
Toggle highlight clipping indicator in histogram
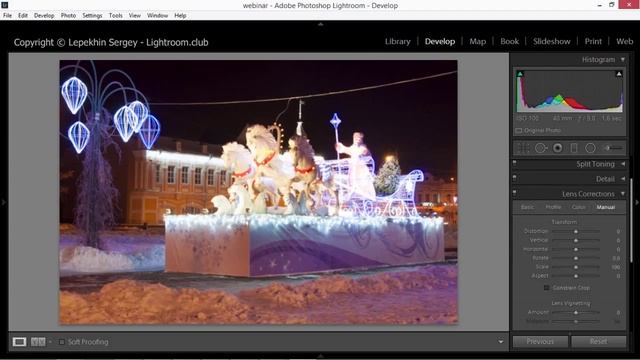point(619,74)
